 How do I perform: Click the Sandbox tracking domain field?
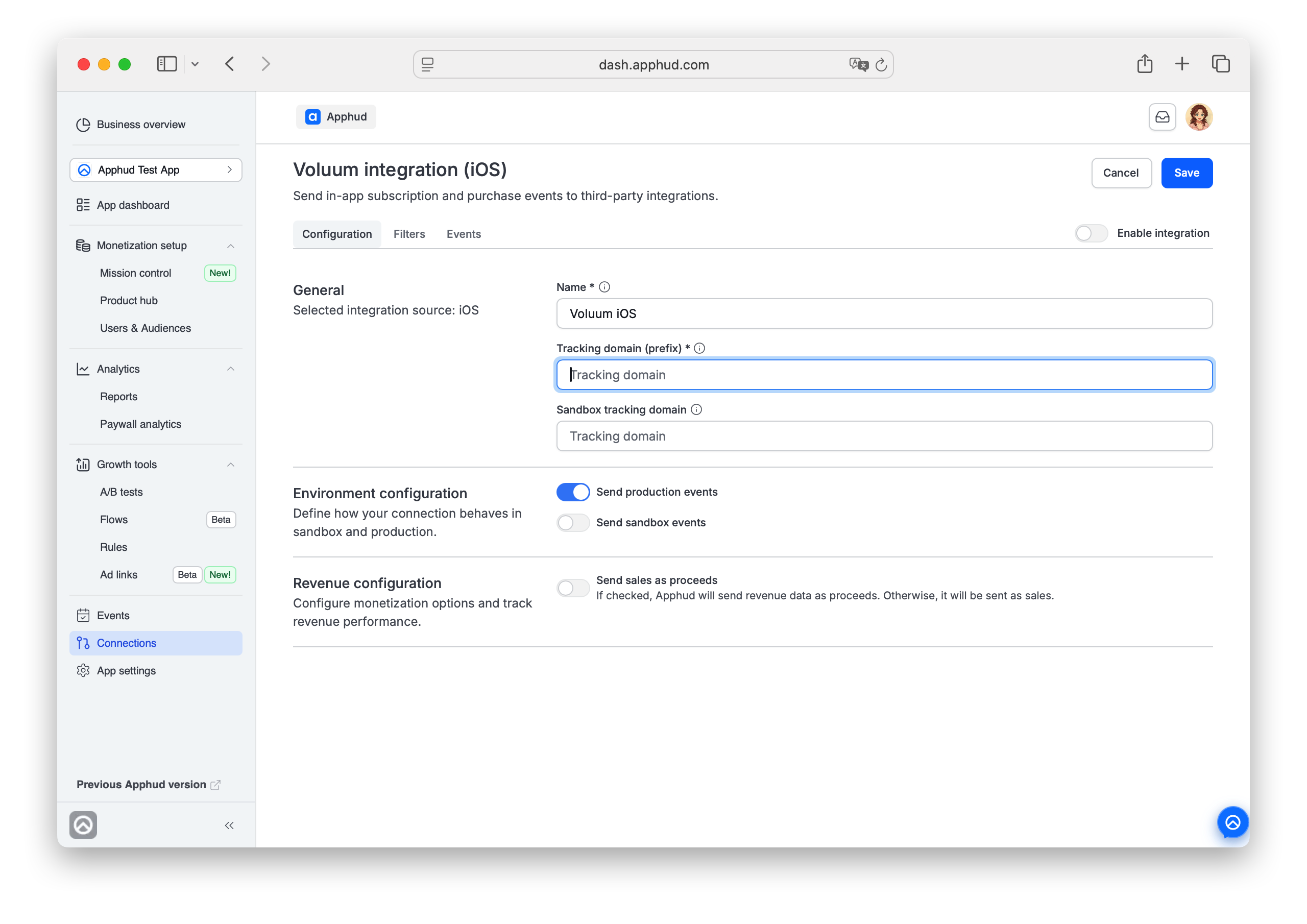click(x=884, y=436)
